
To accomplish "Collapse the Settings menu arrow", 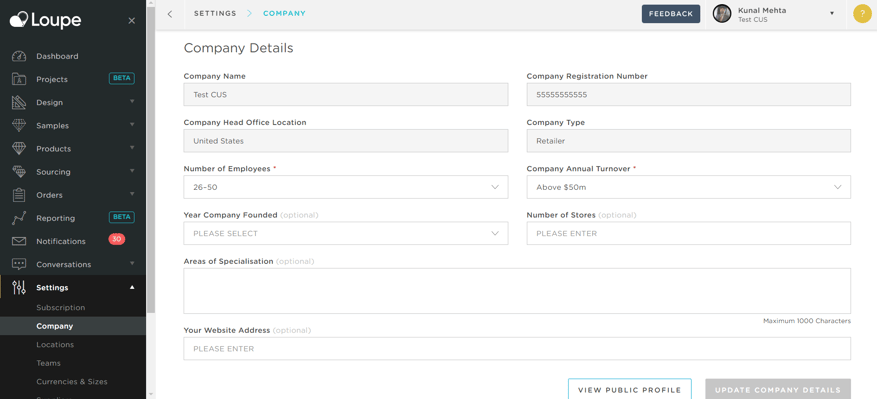I will pos(132,287).
